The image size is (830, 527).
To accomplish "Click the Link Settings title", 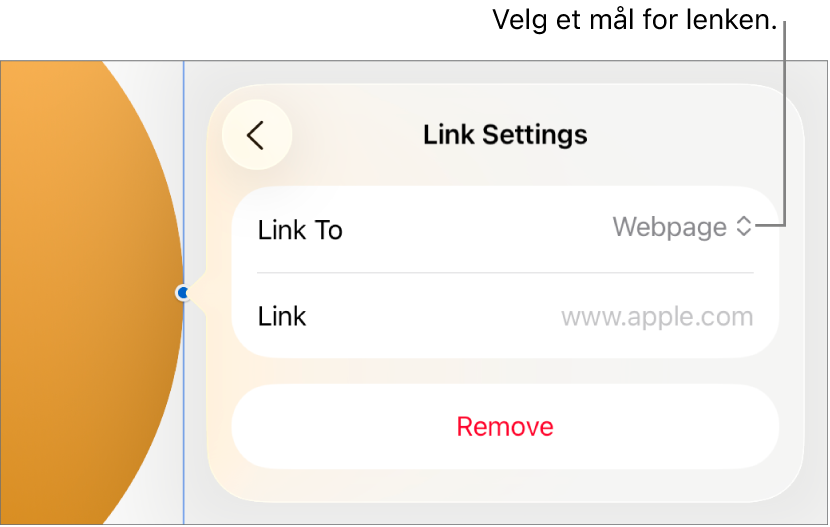I will 505,135.
